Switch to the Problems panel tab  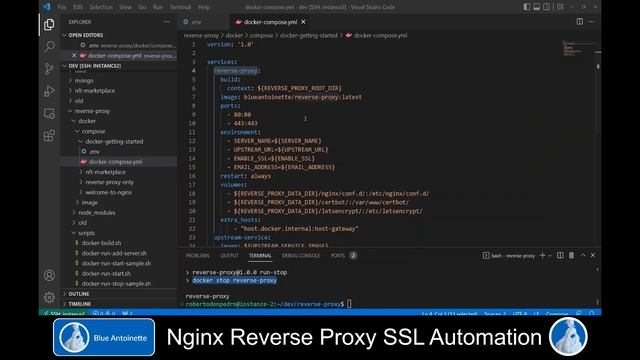(198, 256)
